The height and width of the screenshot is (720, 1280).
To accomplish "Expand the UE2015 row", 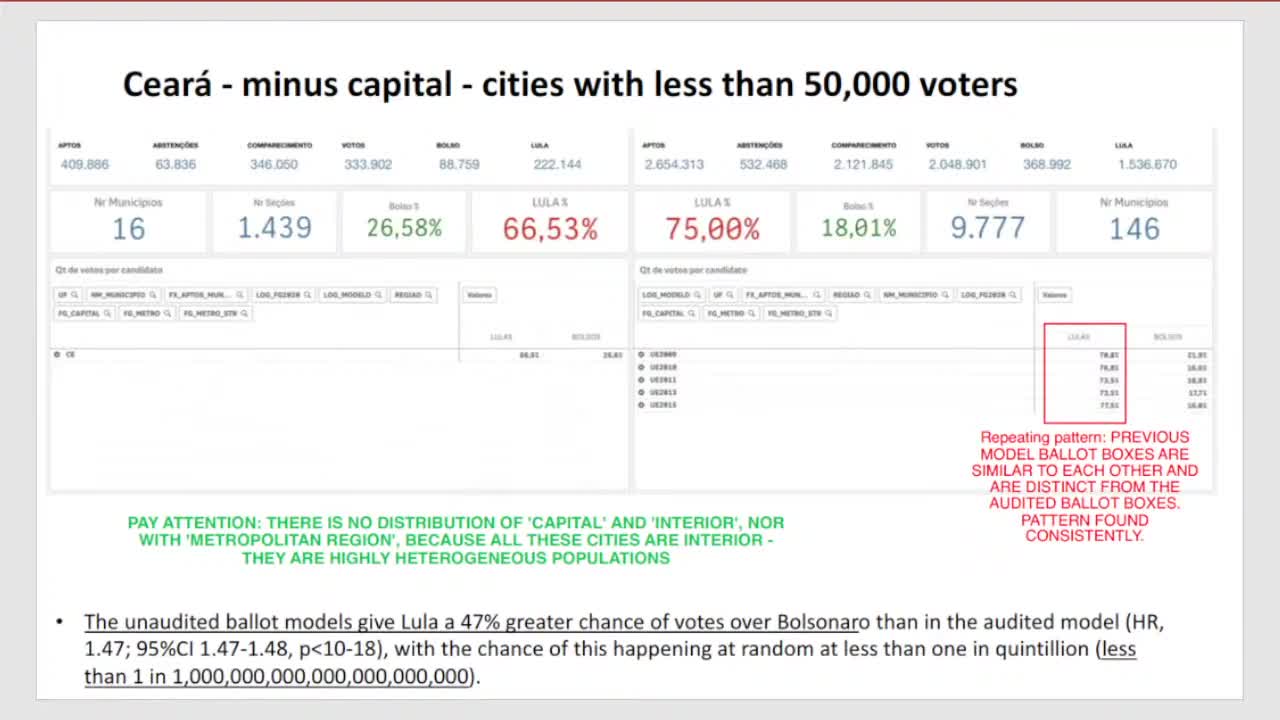I will click(x=641, y=405).
